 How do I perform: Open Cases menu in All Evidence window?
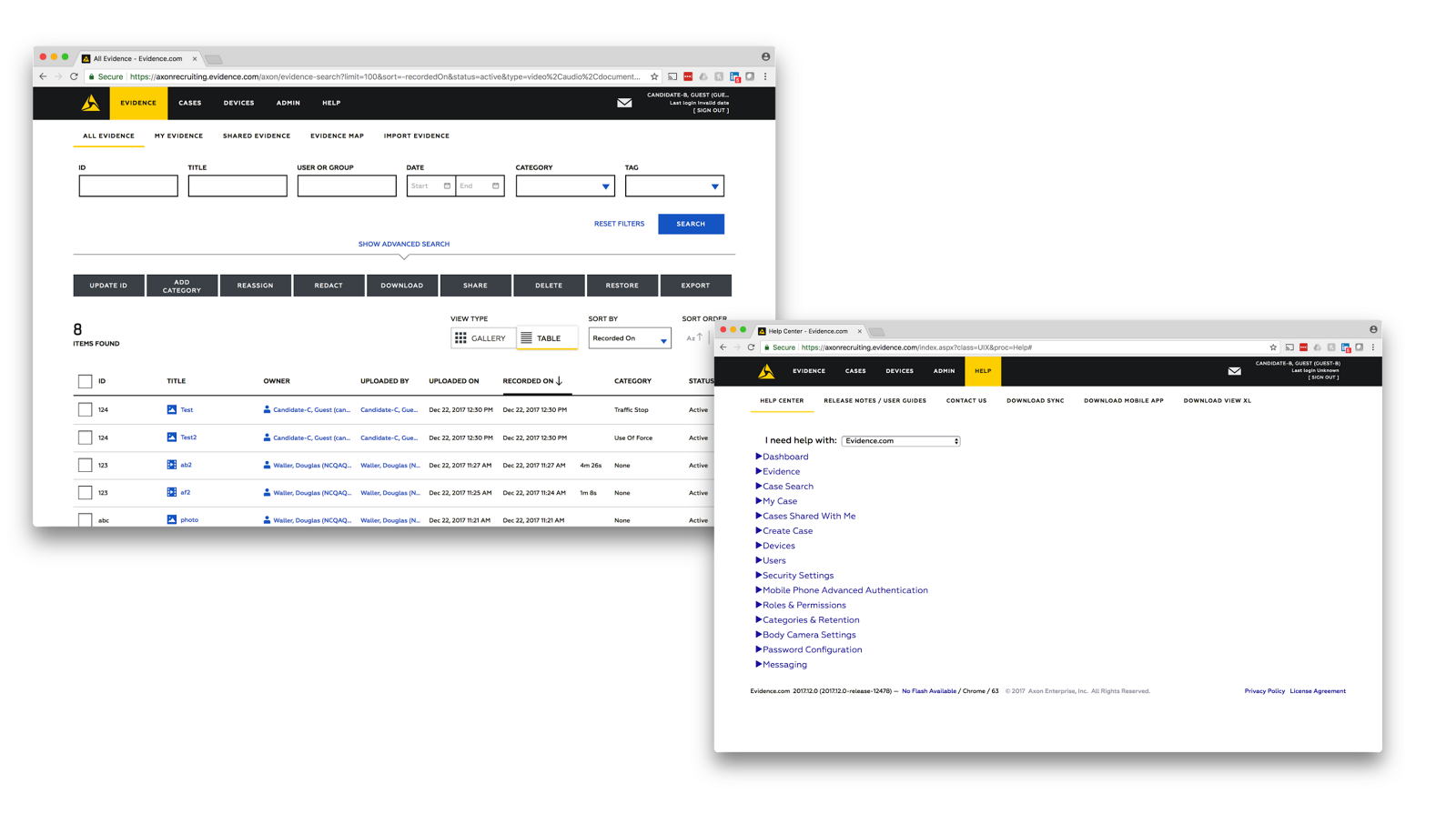click(190, 103)
